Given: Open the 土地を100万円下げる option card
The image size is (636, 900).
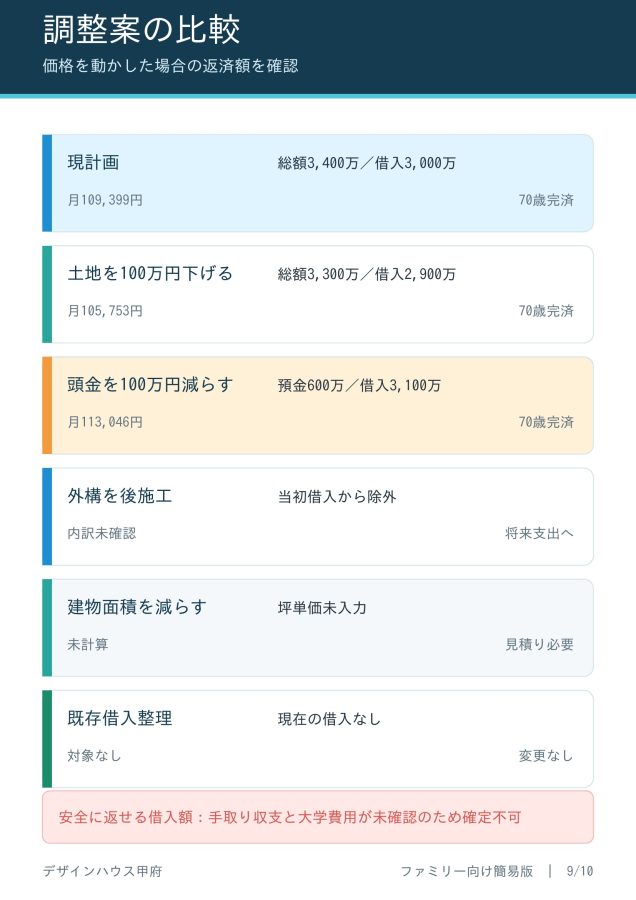Looking at the screenshot, I should tap(317, 294).
